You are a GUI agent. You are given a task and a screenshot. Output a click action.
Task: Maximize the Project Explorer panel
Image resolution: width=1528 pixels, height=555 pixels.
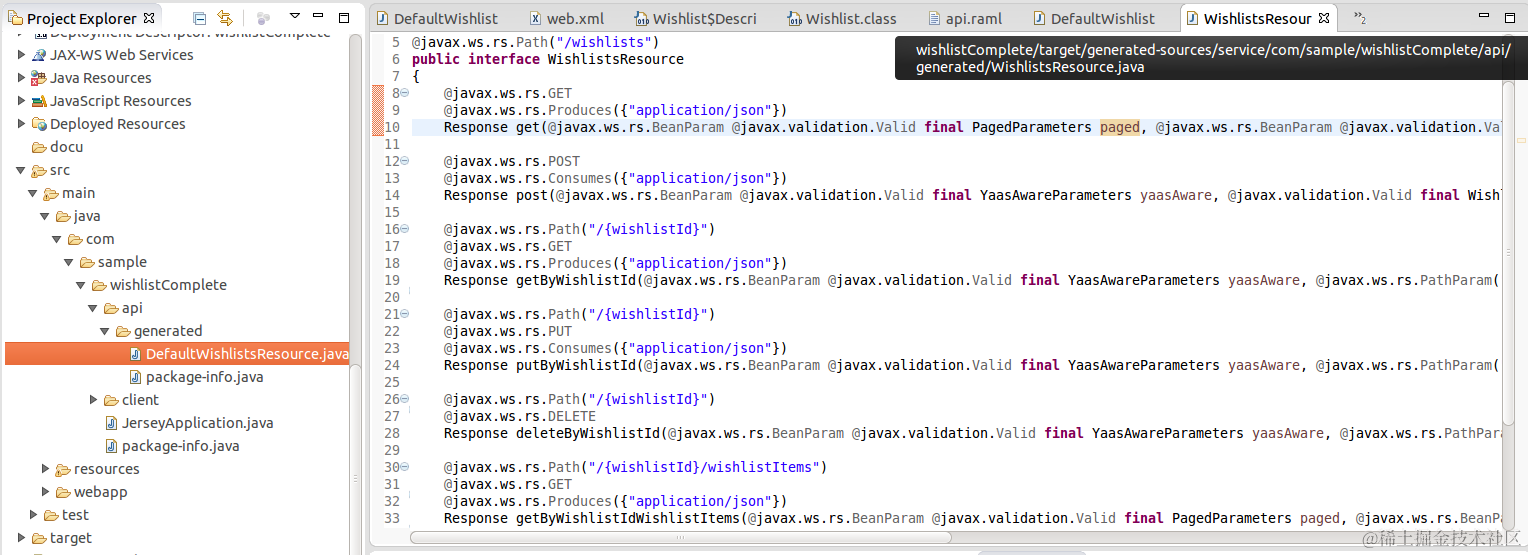344,17
